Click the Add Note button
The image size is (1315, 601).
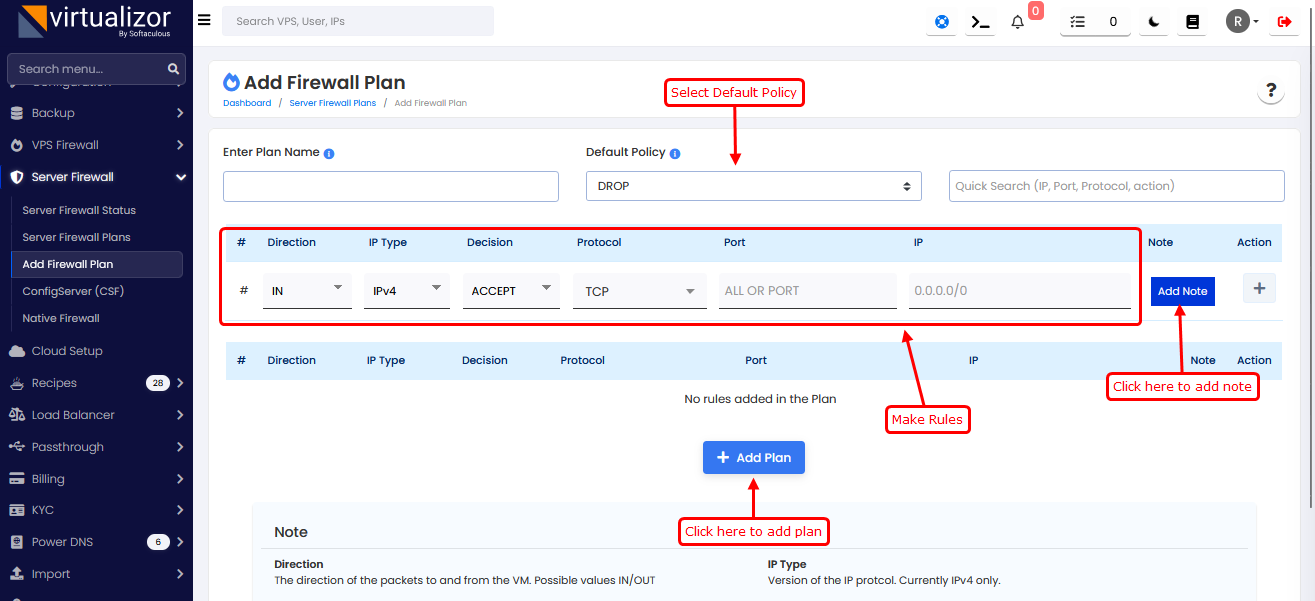(1182, 291)
